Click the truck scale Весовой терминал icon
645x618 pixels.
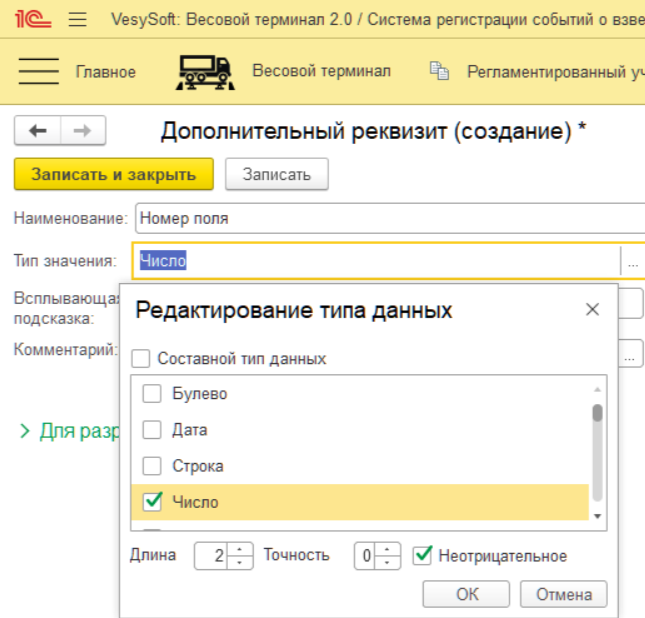tap(204, 71)
